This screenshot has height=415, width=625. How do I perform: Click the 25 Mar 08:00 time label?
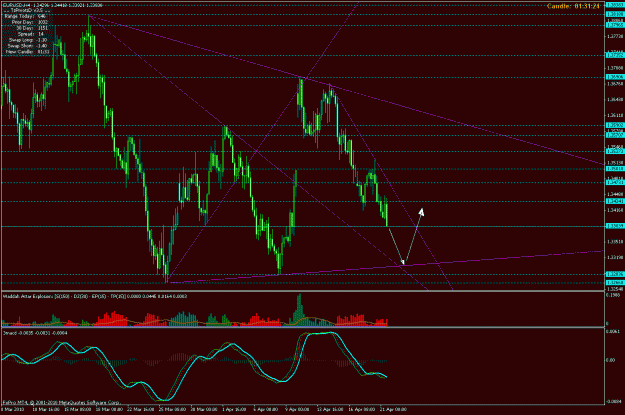(x=172, y=409)
